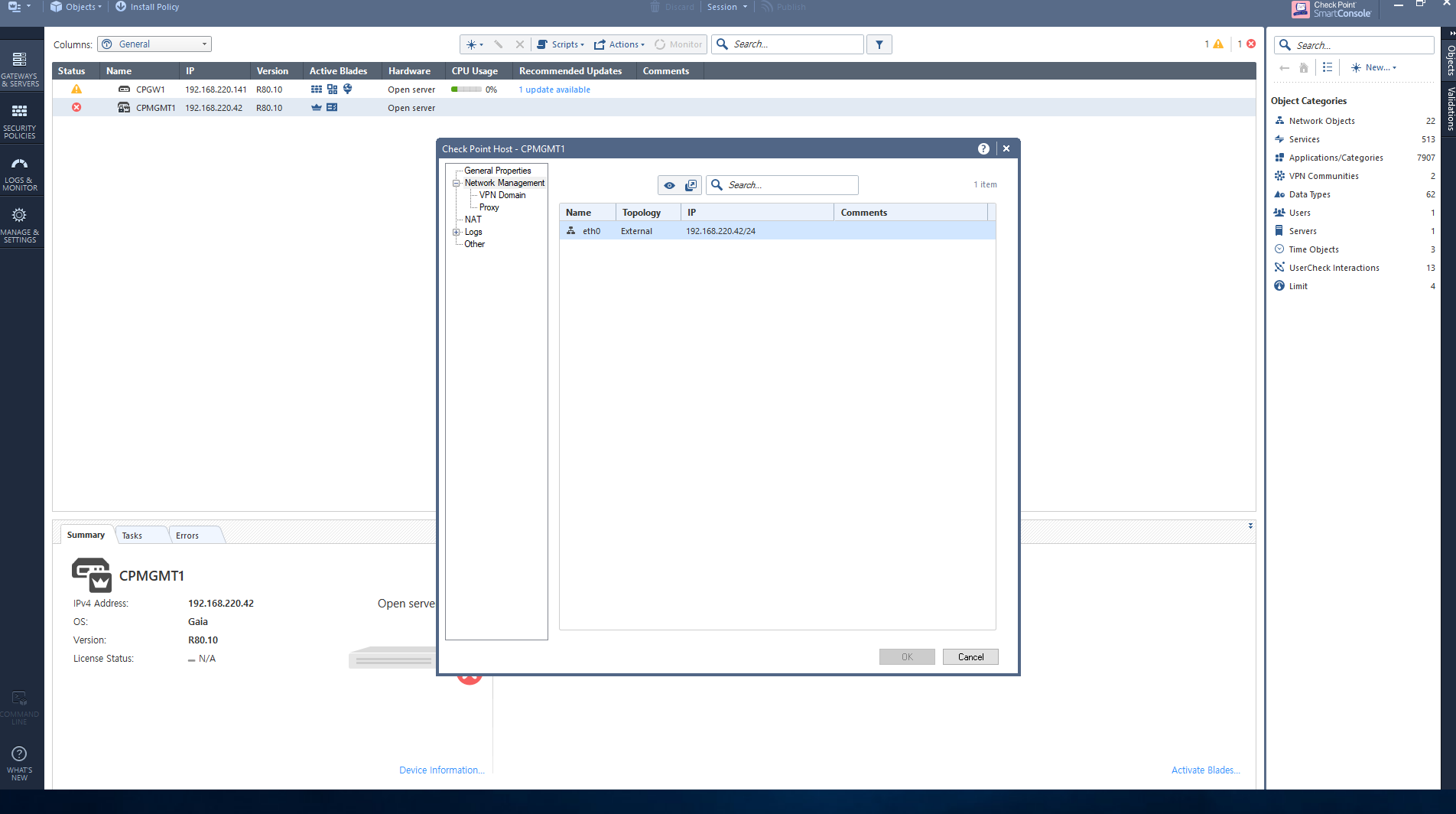Select General Properties in dialog tree
The height and width of the screenshot is (814, 1456).
click(497, 171)
